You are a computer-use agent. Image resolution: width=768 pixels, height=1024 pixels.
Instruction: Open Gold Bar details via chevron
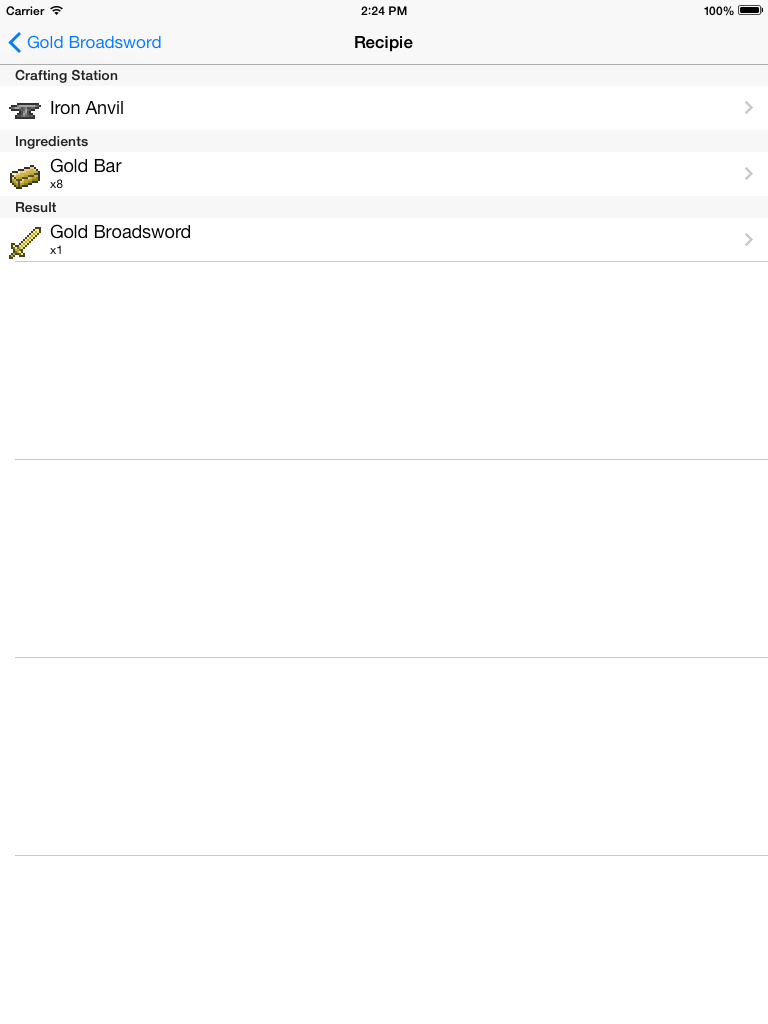(x=749, y=174)
